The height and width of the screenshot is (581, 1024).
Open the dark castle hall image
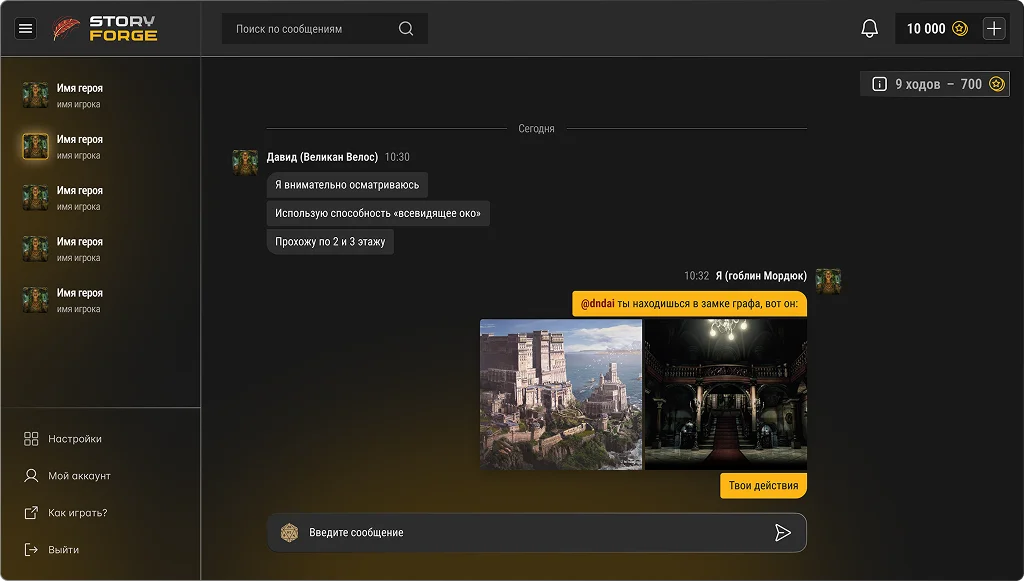coord(725,394)
